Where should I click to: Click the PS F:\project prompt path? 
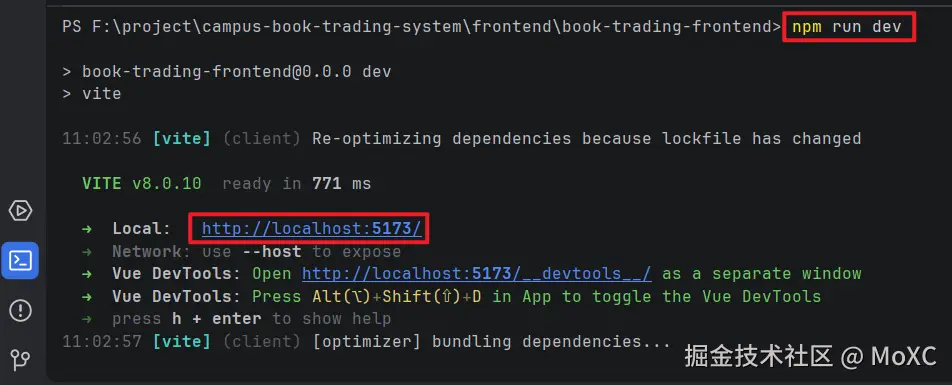pyautogui.click(x=421, y=27)
